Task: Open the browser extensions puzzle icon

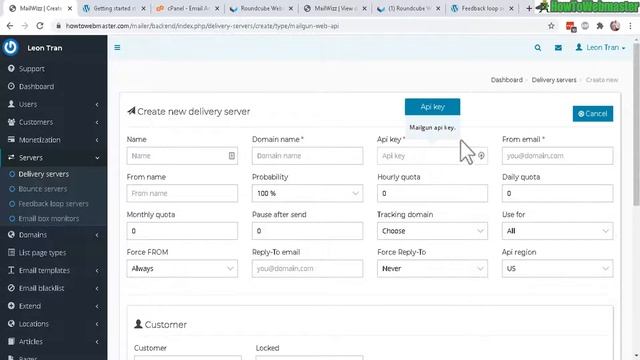Action: click(600, 26)
